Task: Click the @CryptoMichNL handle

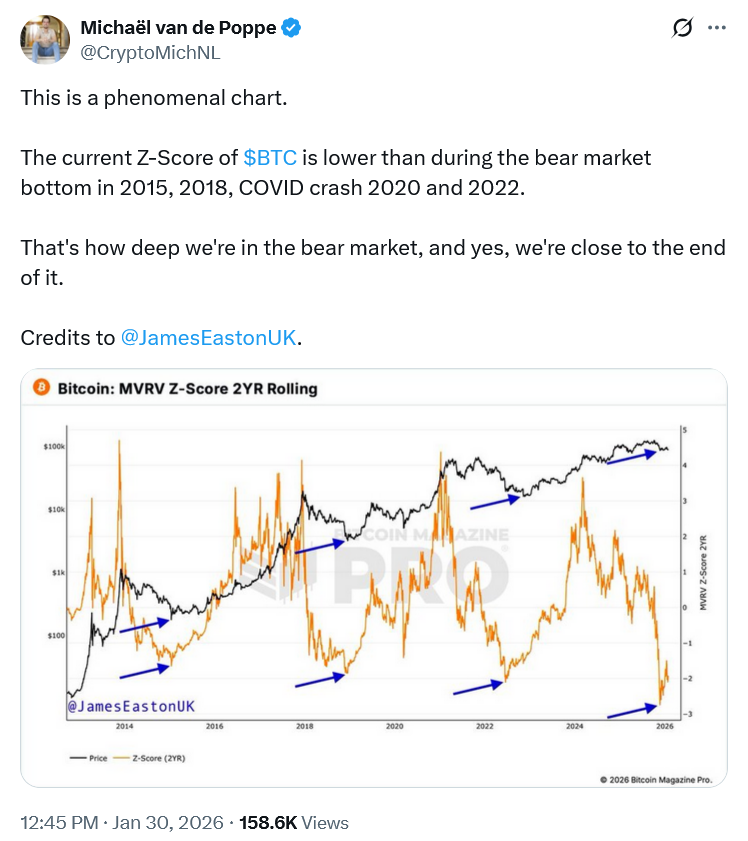Action: 149,53
